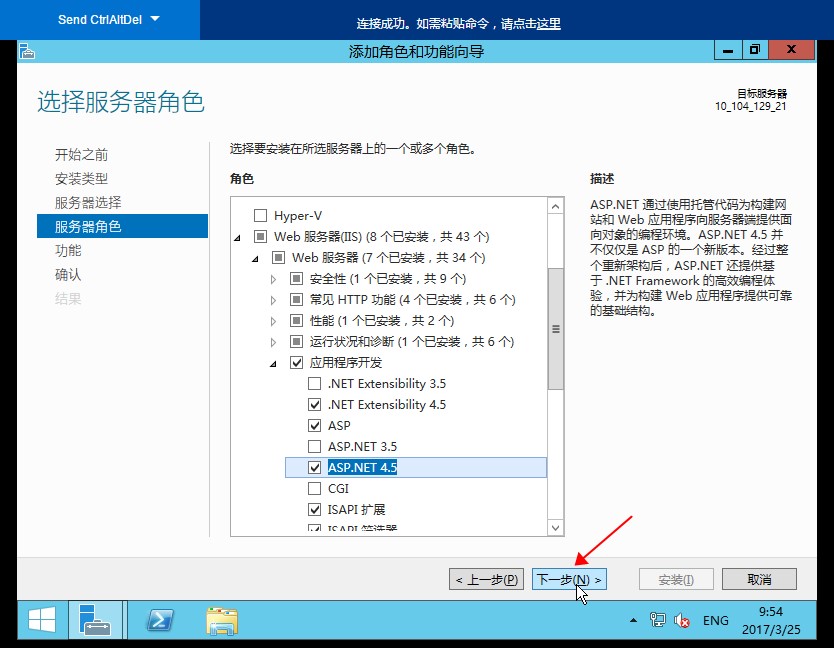Check the CGI checkbox

pyautogui.click(x=314, y=488)
